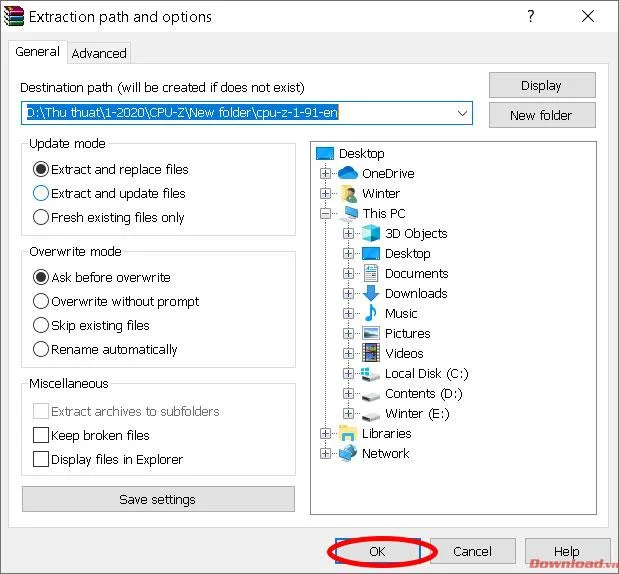
Task: Switch to the General tab
Action: click(x=38, y=52)
